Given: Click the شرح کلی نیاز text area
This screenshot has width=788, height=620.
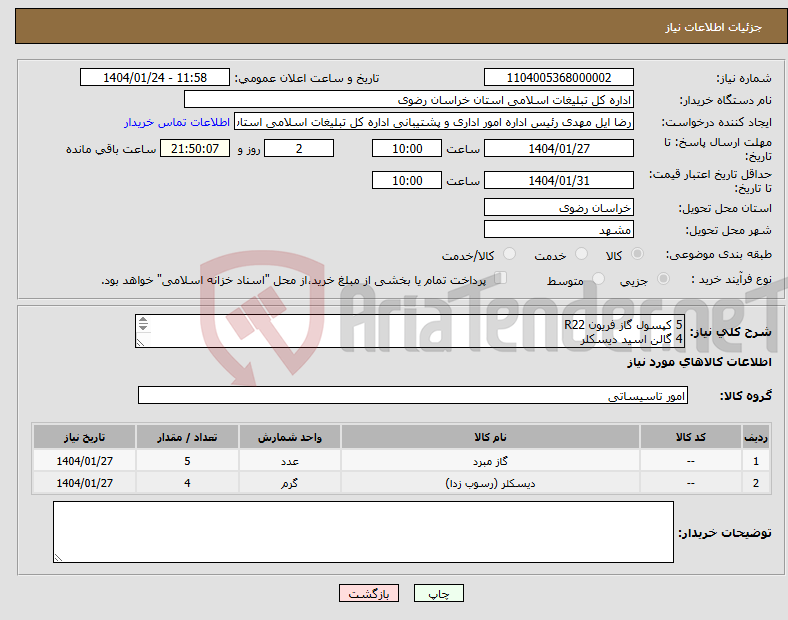Looking at the screenshot, I should pos(410,331).
